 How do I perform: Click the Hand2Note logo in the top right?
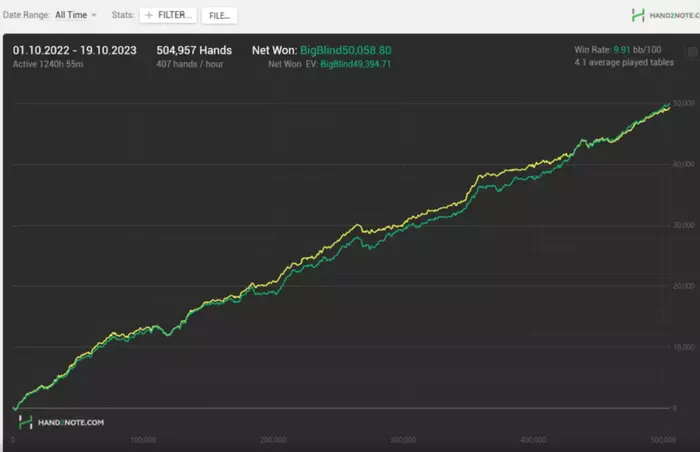tap(638, 15)
